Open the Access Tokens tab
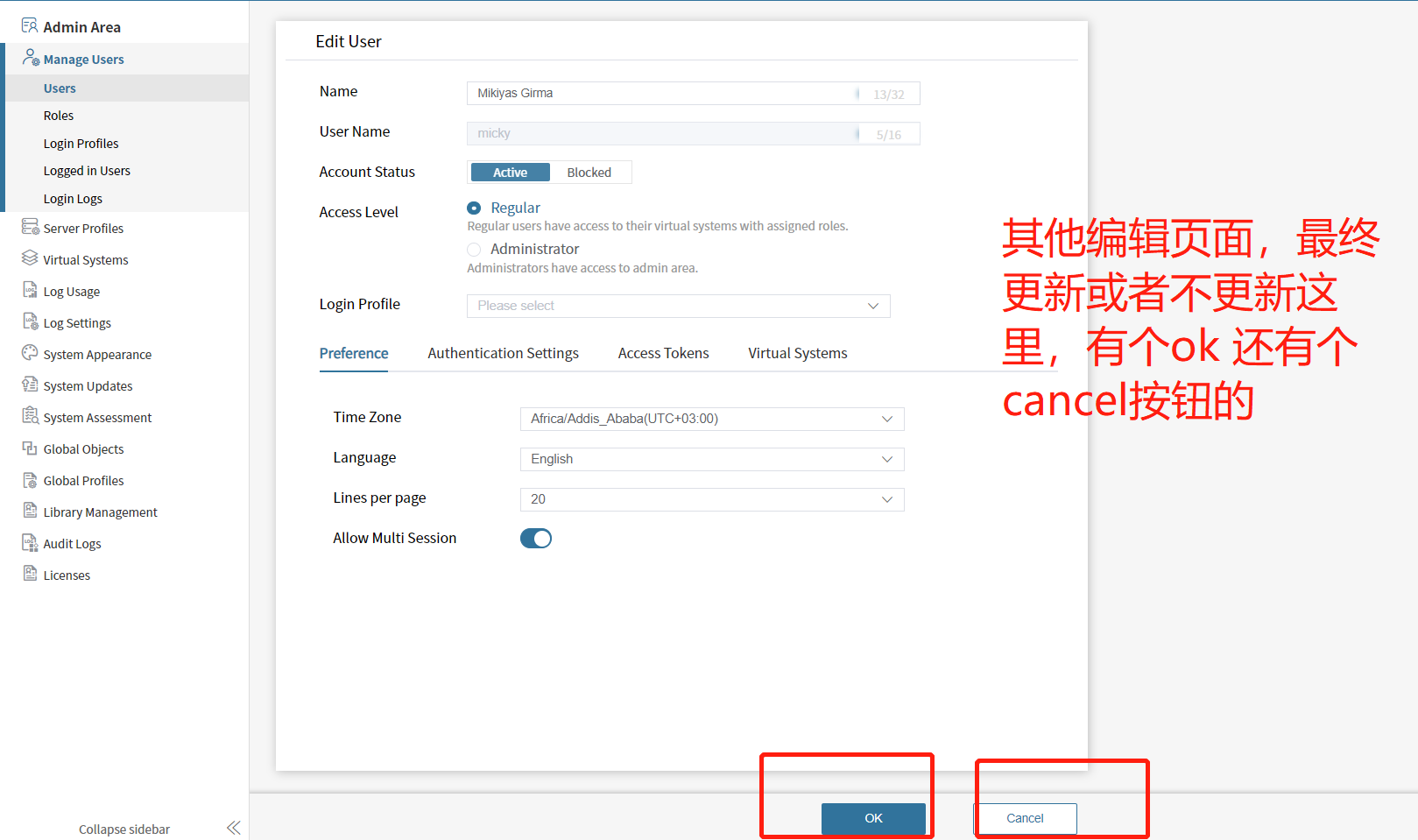The height and width of the screenshot is (840, 1418). pyautogui.click(x=663, y=354)
